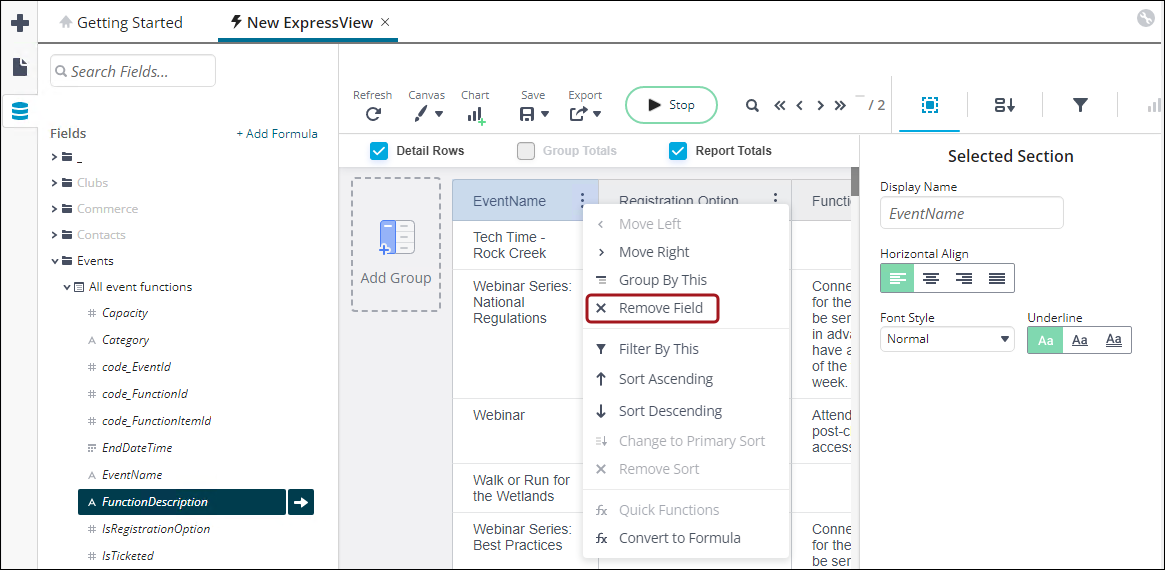The image size is (1165, 570).
Task: Close the New ExpressView tab
Action: (x=385, y=22)
